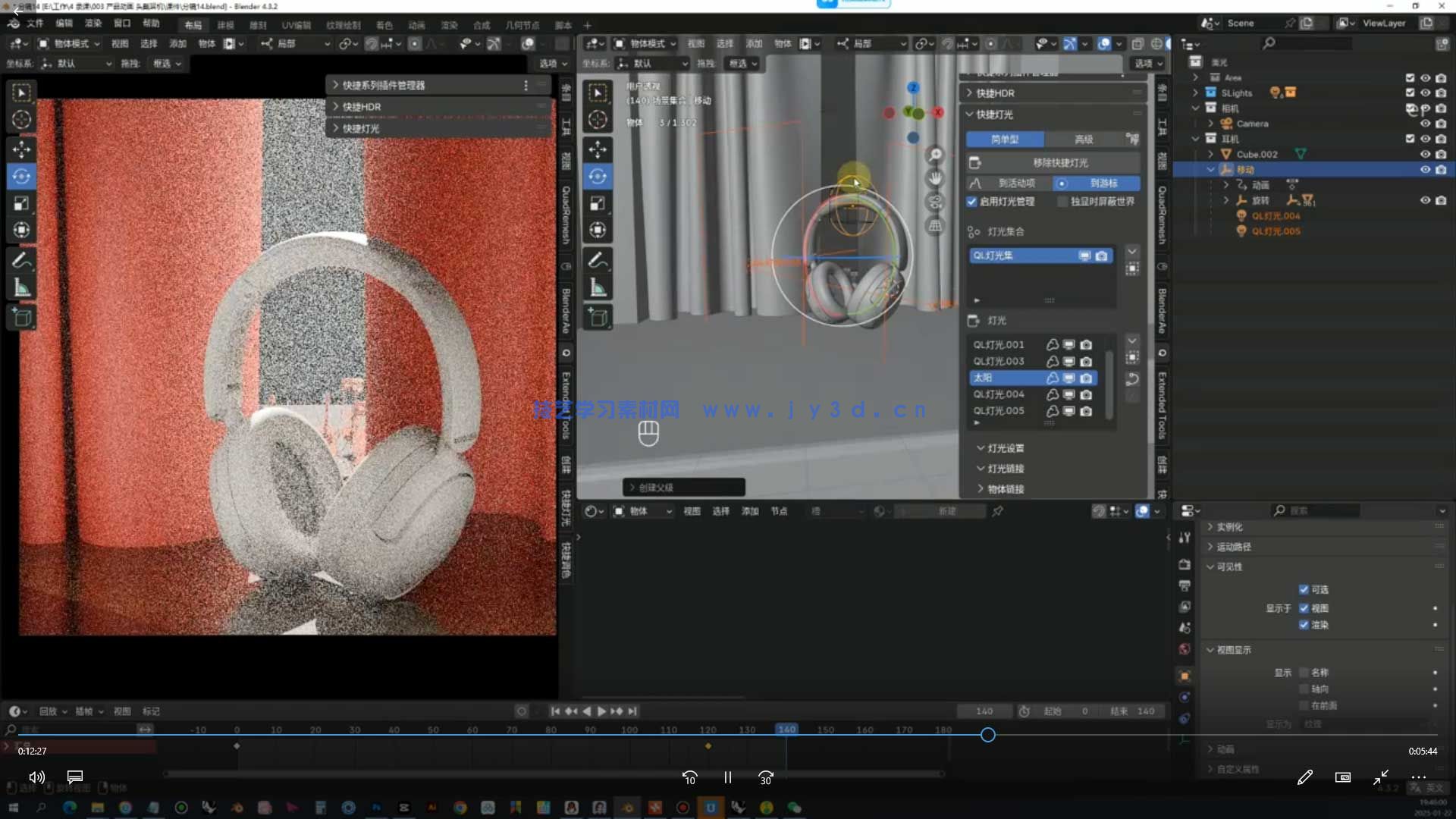Click the Annotate tool in right viewport
The image size is (1456, 819).
(598, 260)
